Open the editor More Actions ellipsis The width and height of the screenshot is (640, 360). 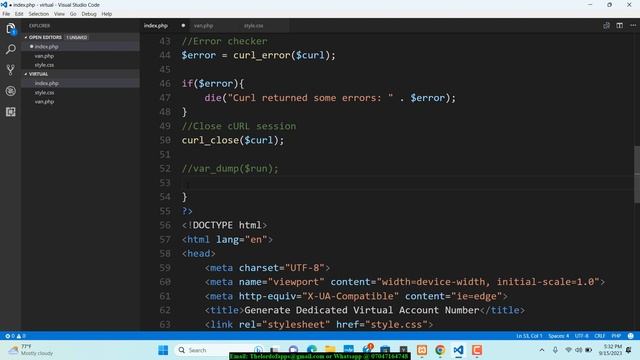pyautogui.click(x=633, y=25)
